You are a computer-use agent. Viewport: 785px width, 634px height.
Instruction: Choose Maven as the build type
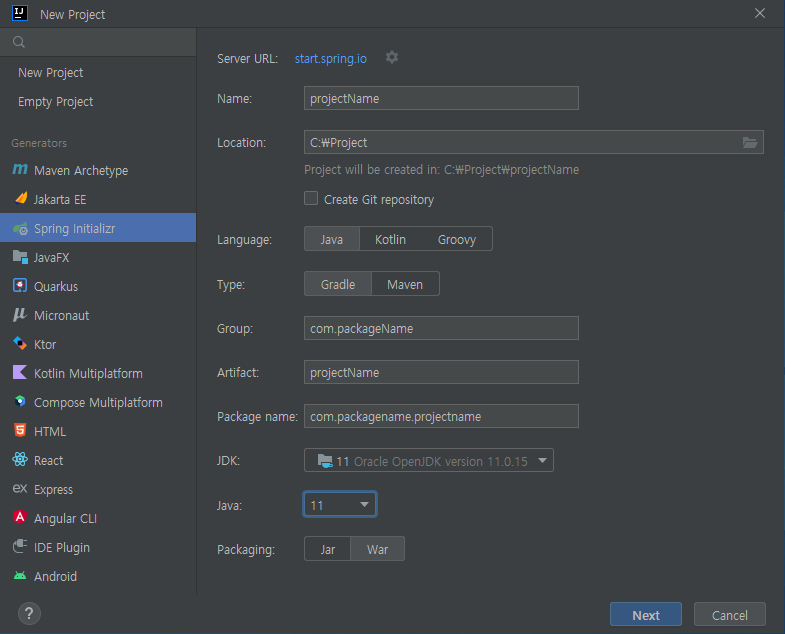pos(405,284)
